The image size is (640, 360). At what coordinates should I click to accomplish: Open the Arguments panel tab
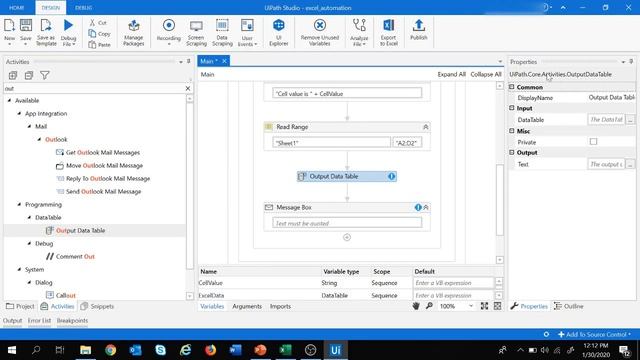(x=247, y=306)
